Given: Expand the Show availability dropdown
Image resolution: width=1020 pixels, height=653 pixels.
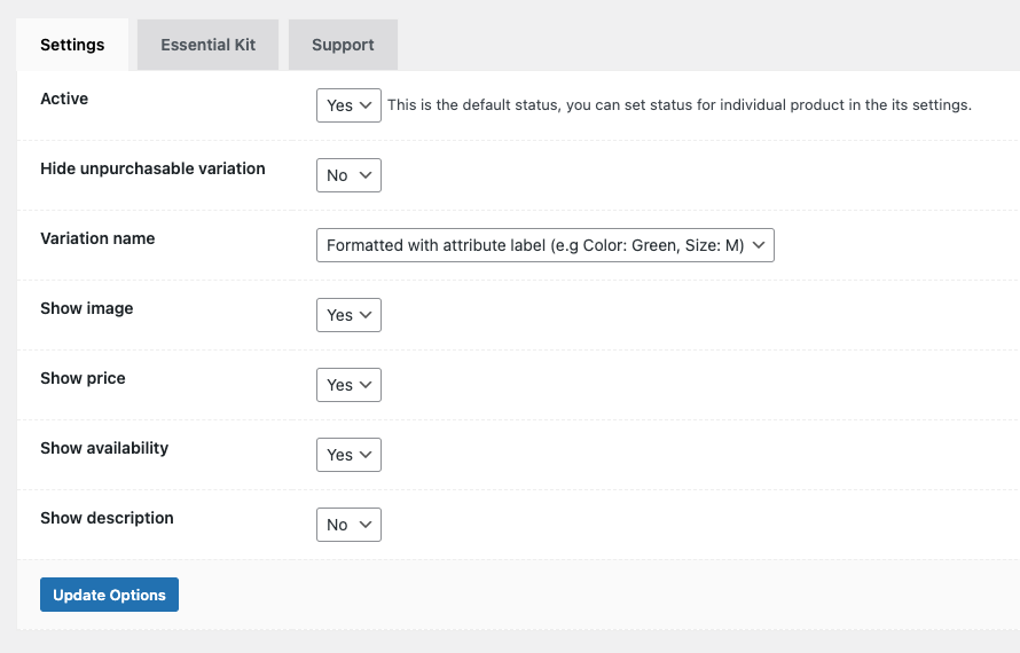Looking at the screenshot, I should tap(348, 454).
